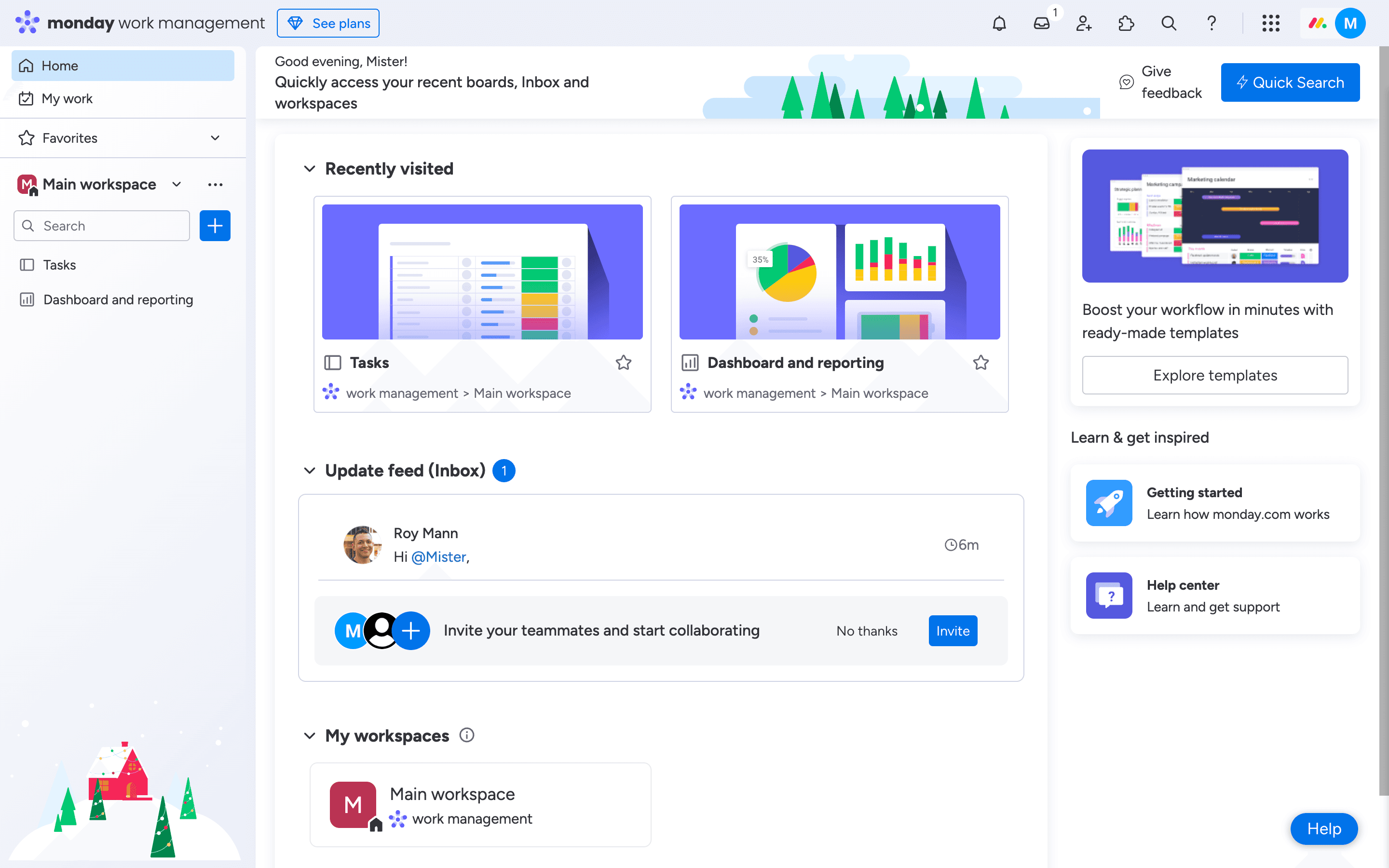Click the invite members icon

coord(1084,24)
